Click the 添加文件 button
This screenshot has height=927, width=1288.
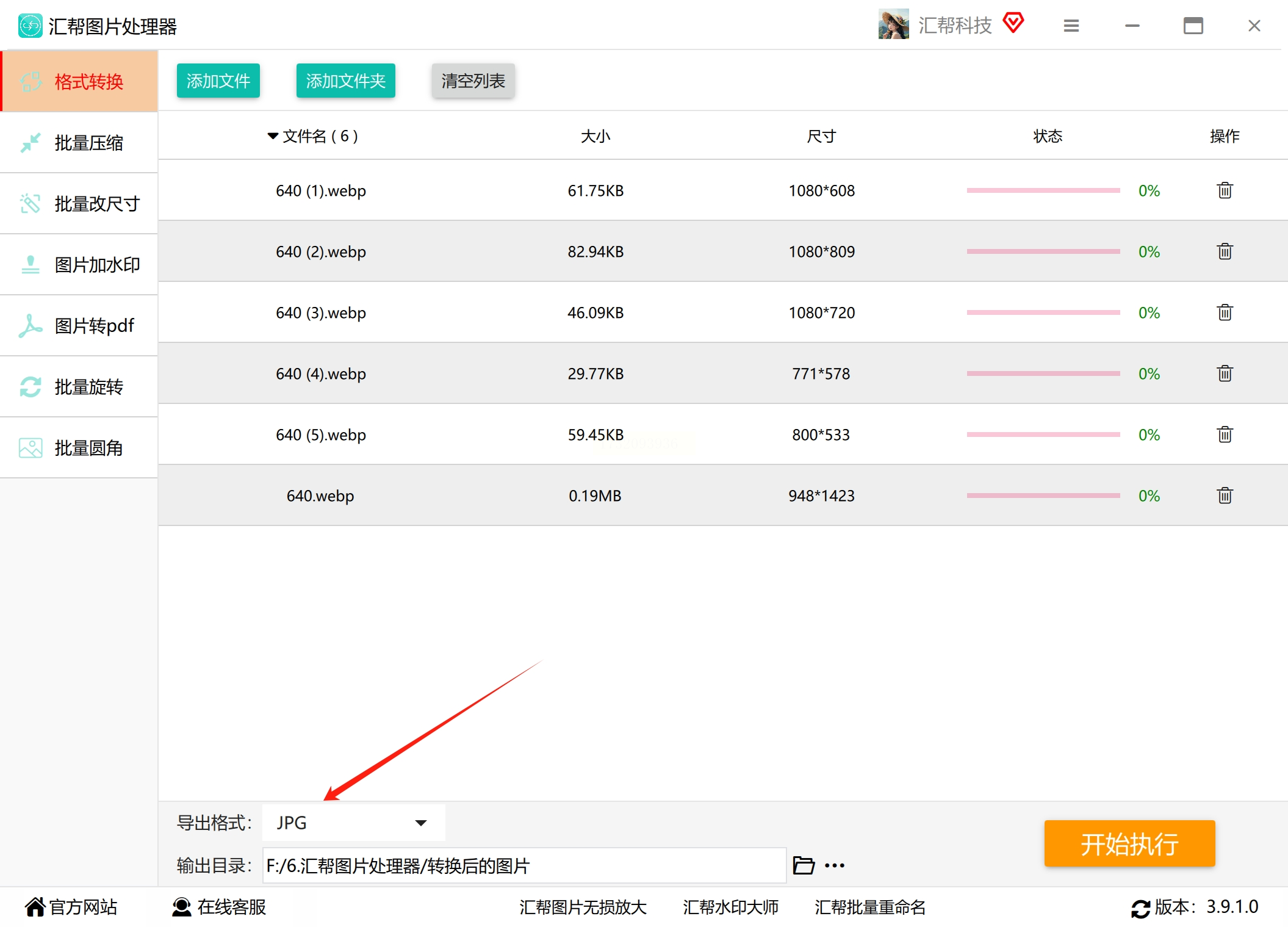click(218, 81)
